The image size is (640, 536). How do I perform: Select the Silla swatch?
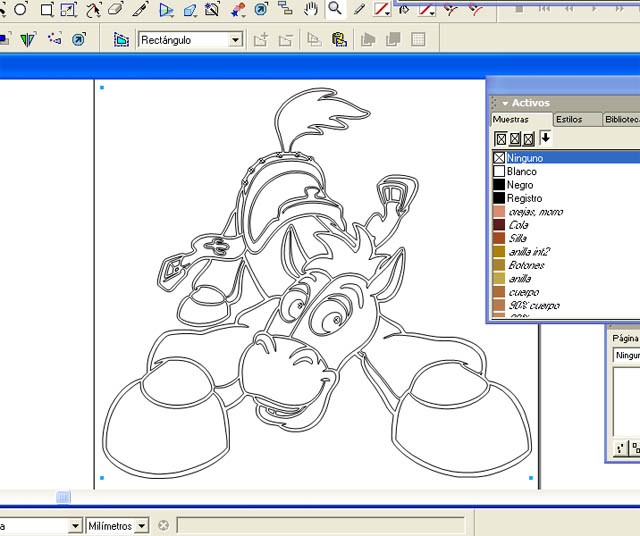[x=566, y=238]
